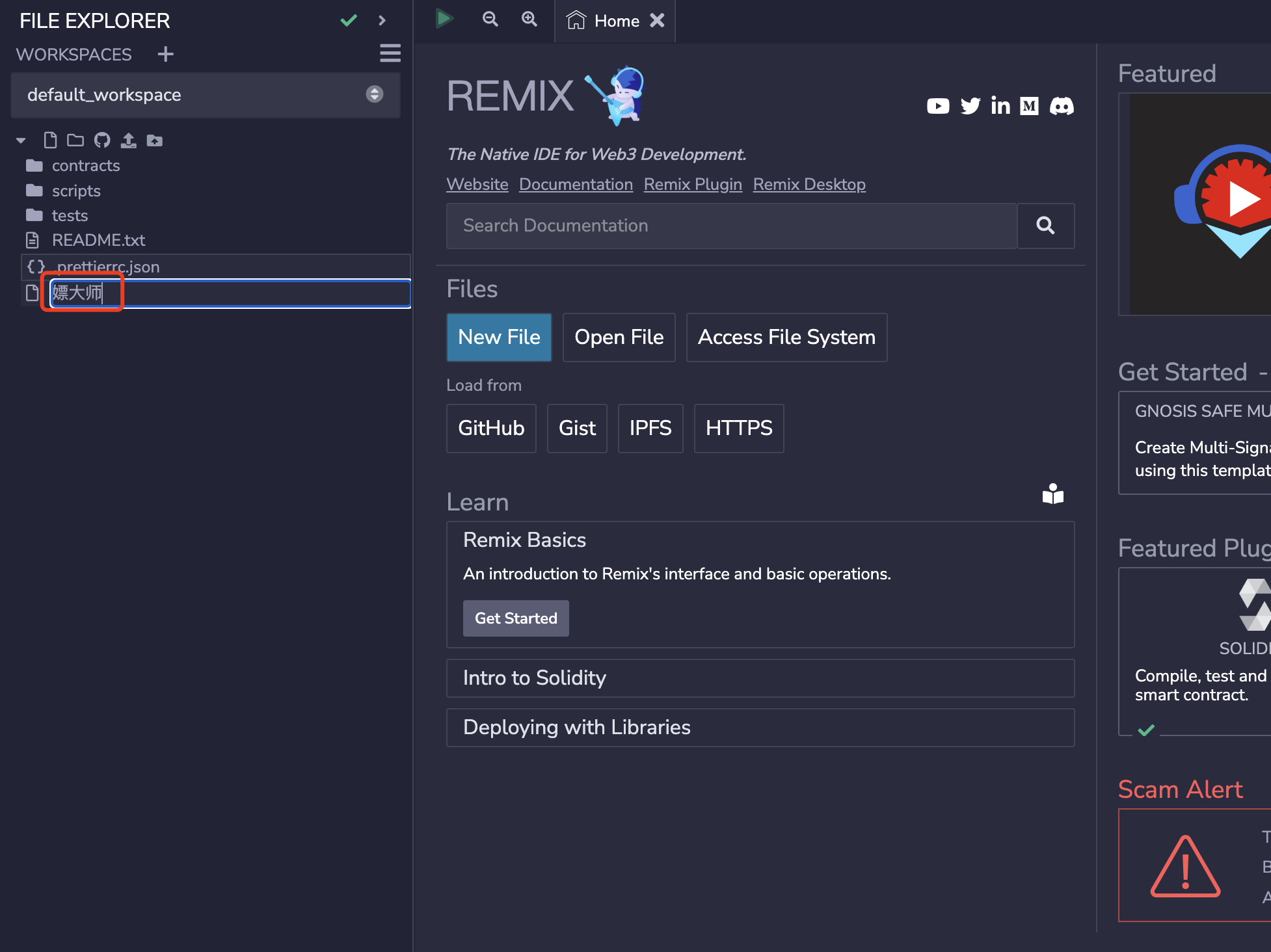Image resolution: width=1271 pixels, height=952 pixels.
Task: Switch to the Home tab
Action: (615, 21)
